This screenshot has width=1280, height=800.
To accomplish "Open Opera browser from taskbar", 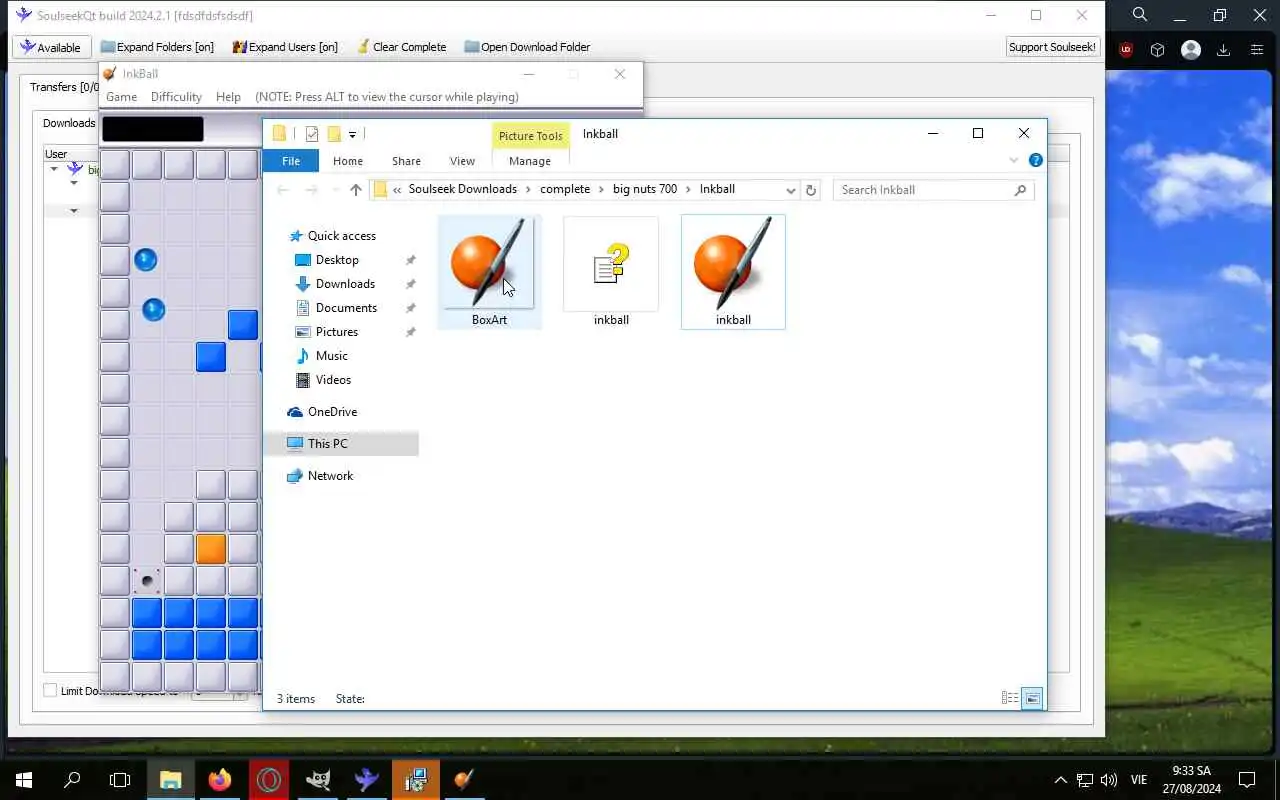I will (269, 780).
